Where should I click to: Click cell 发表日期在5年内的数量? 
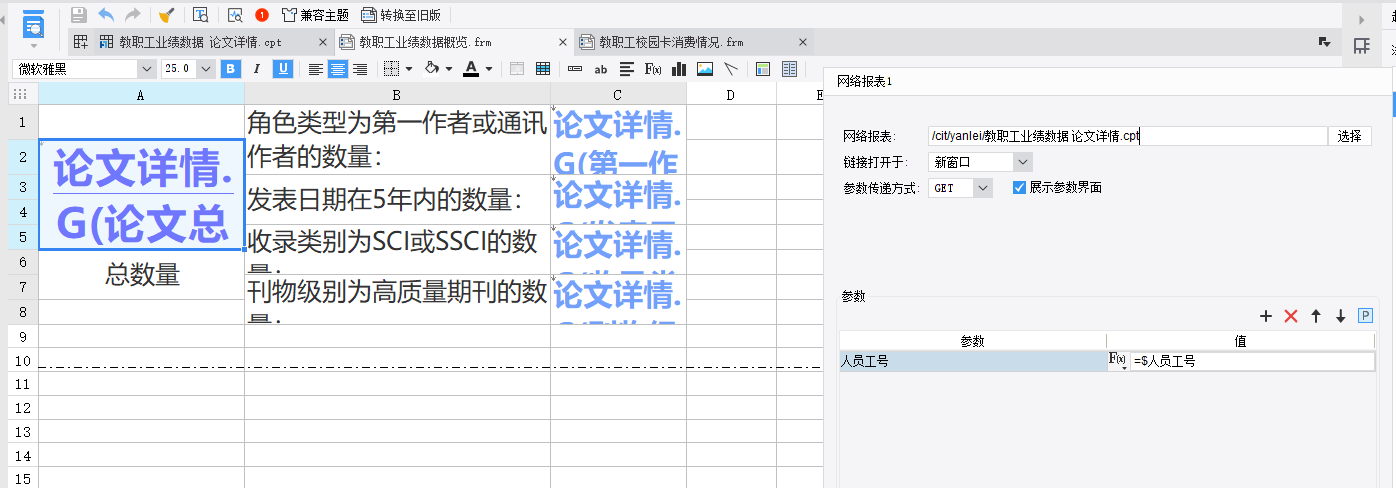397,200
